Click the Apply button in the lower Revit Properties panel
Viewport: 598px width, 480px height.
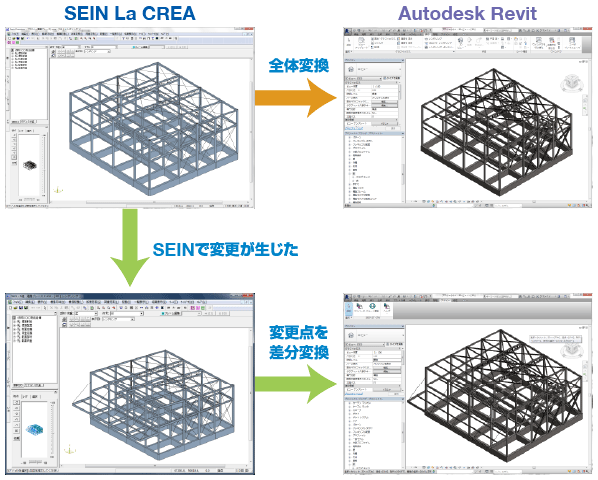(x=397, y=394)
